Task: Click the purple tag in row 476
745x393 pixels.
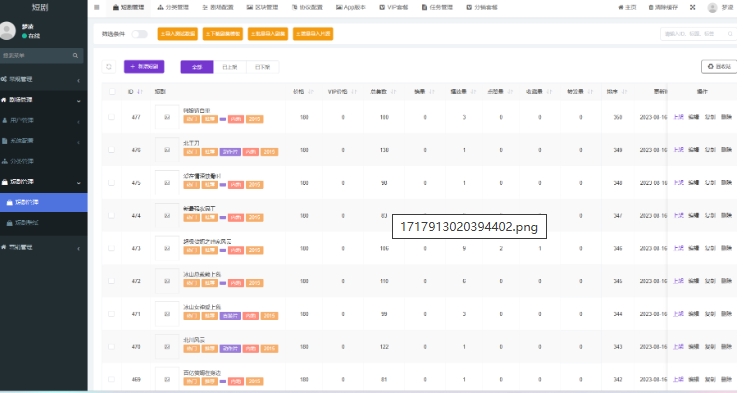Action: click(230, 152)
